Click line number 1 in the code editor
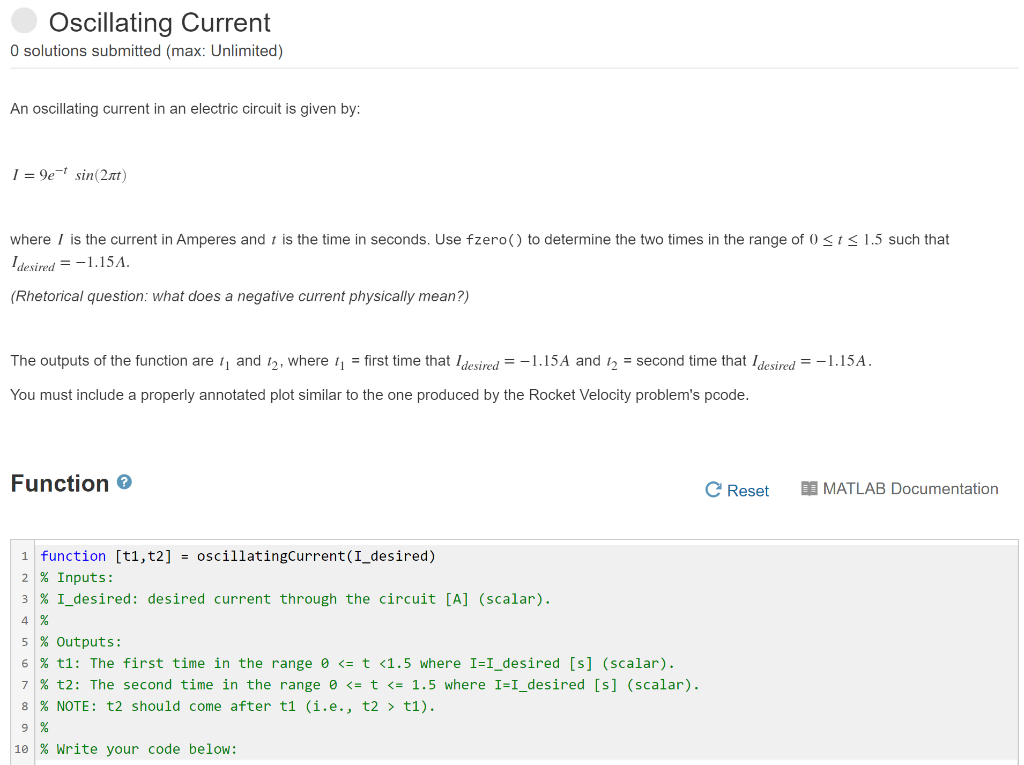Image resolution: width=1024 pixels, height=765 pixels. (24, 556)
